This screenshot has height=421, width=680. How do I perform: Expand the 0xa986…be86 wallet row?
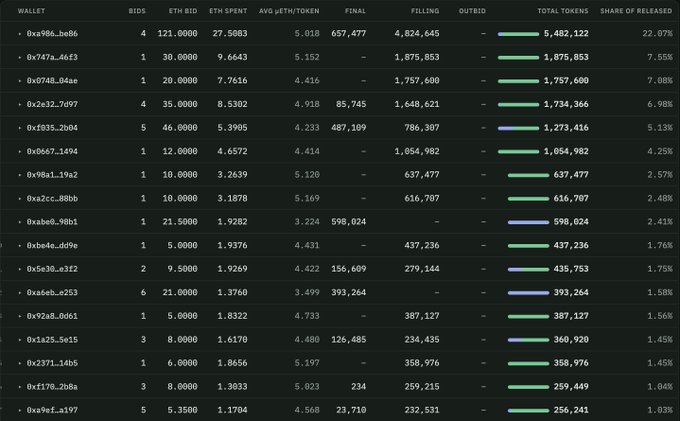click(x=20, y=34)
